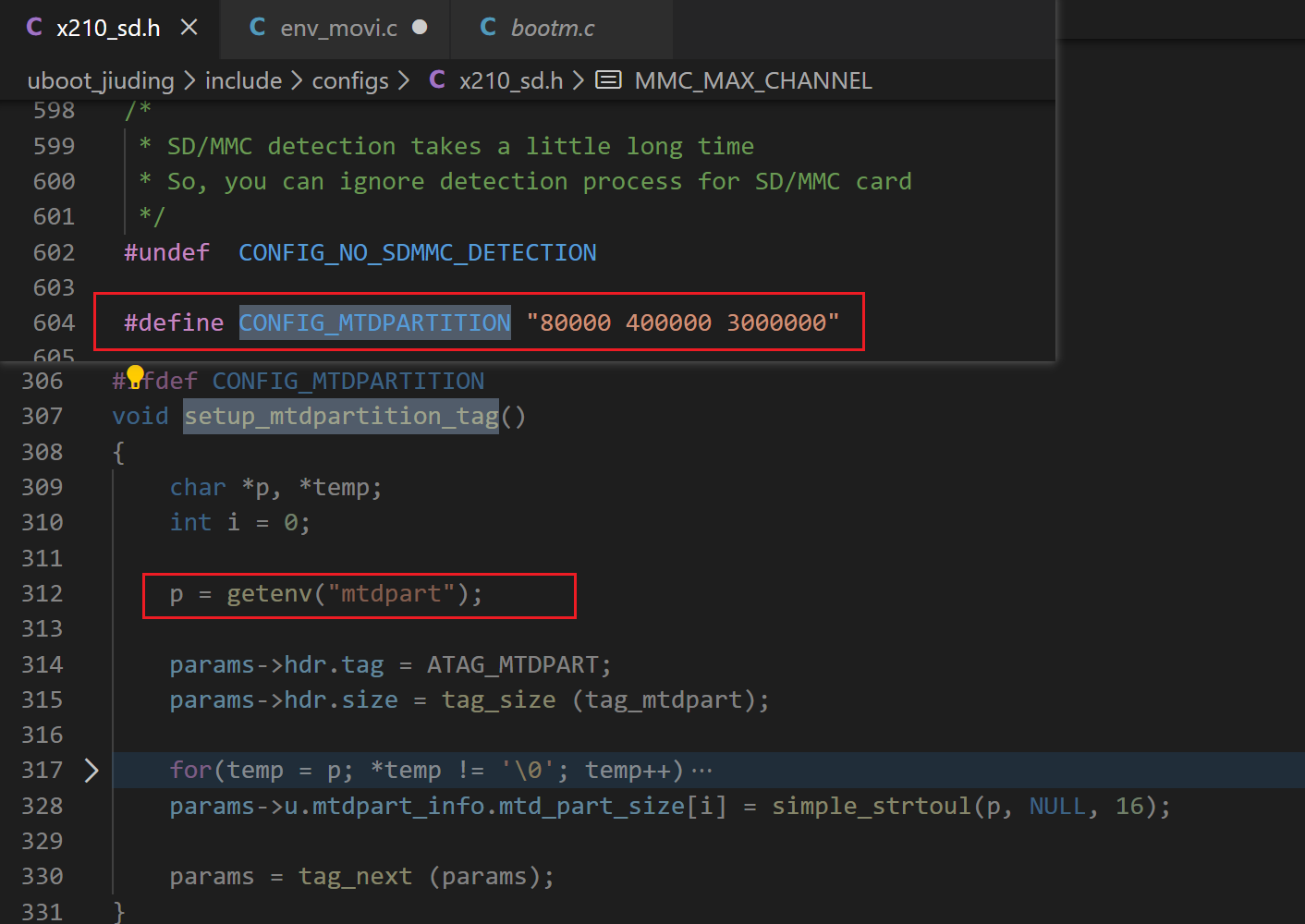Click the unsaved dot on env_movi.c tab
1305x924 pixels.
click(x=420, y=28)
